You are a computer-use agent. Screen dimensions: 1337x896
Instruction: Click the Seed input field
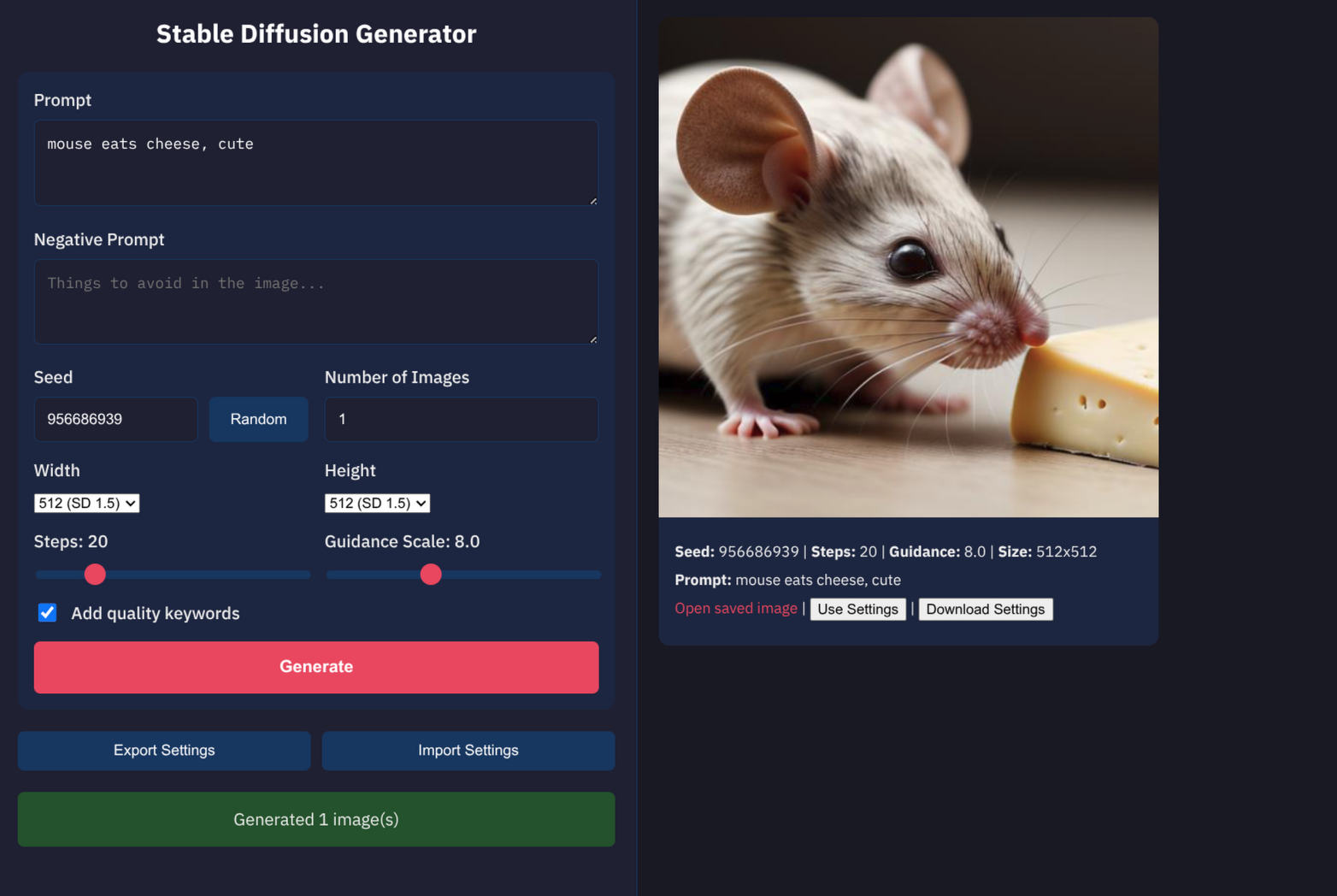pos(115,419)
